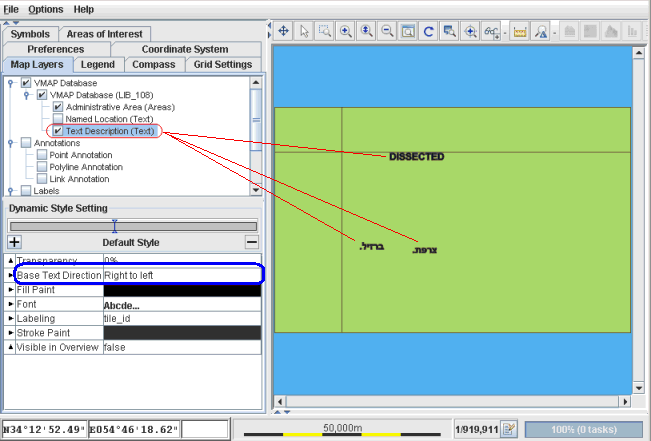The width and height of the screenshot is (651, 441).
Task: Uncheck Administrative Area (Areas) layer
Action: coord(58,106)
